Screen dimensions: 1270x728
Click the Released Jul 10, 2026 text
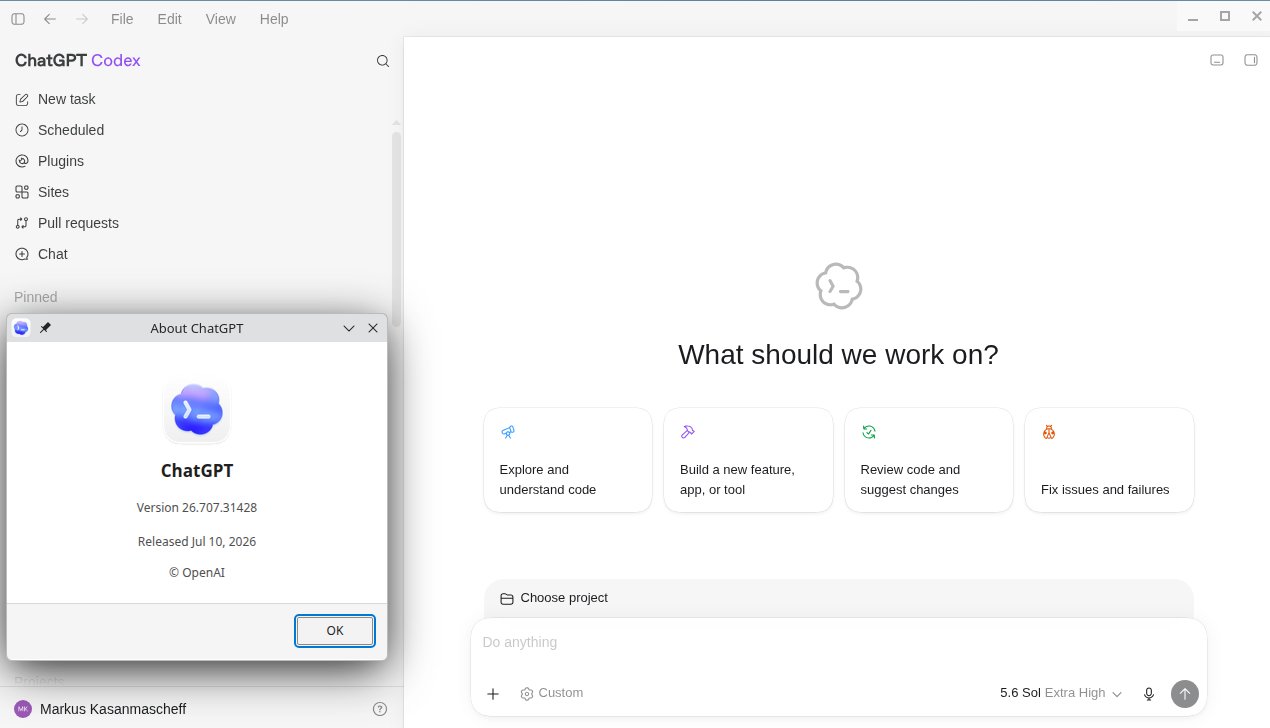pyautogui.click(x=197, y=541)
